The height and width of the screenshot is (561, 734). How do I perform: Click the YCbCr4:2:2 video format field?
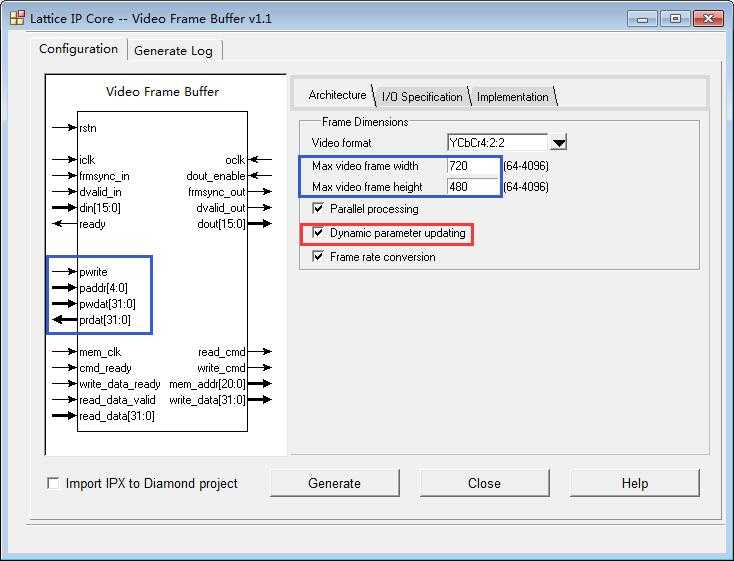[x=497, y=142]
